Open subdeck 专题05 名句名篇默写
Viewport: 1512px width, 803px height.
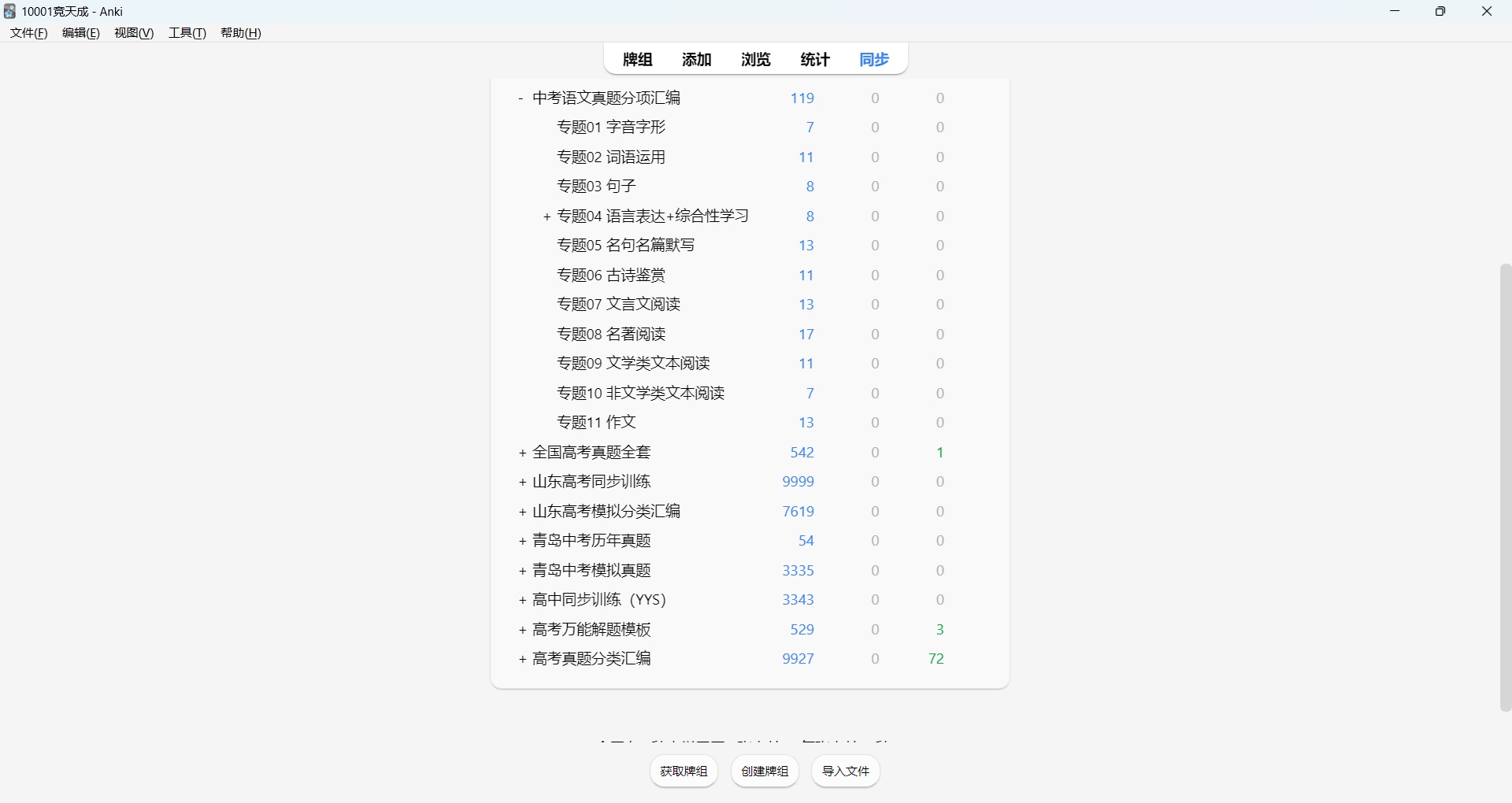point(626,246)
